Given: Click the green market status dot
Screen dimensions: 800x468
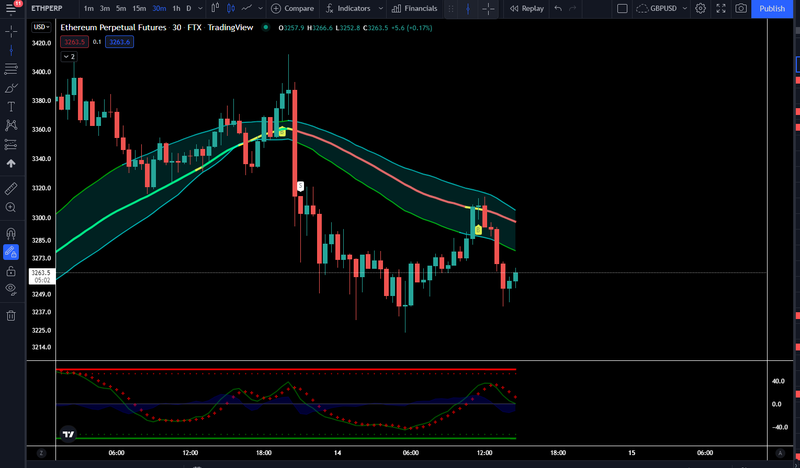Looking at the screenshot, I should [x=265, y=28].
